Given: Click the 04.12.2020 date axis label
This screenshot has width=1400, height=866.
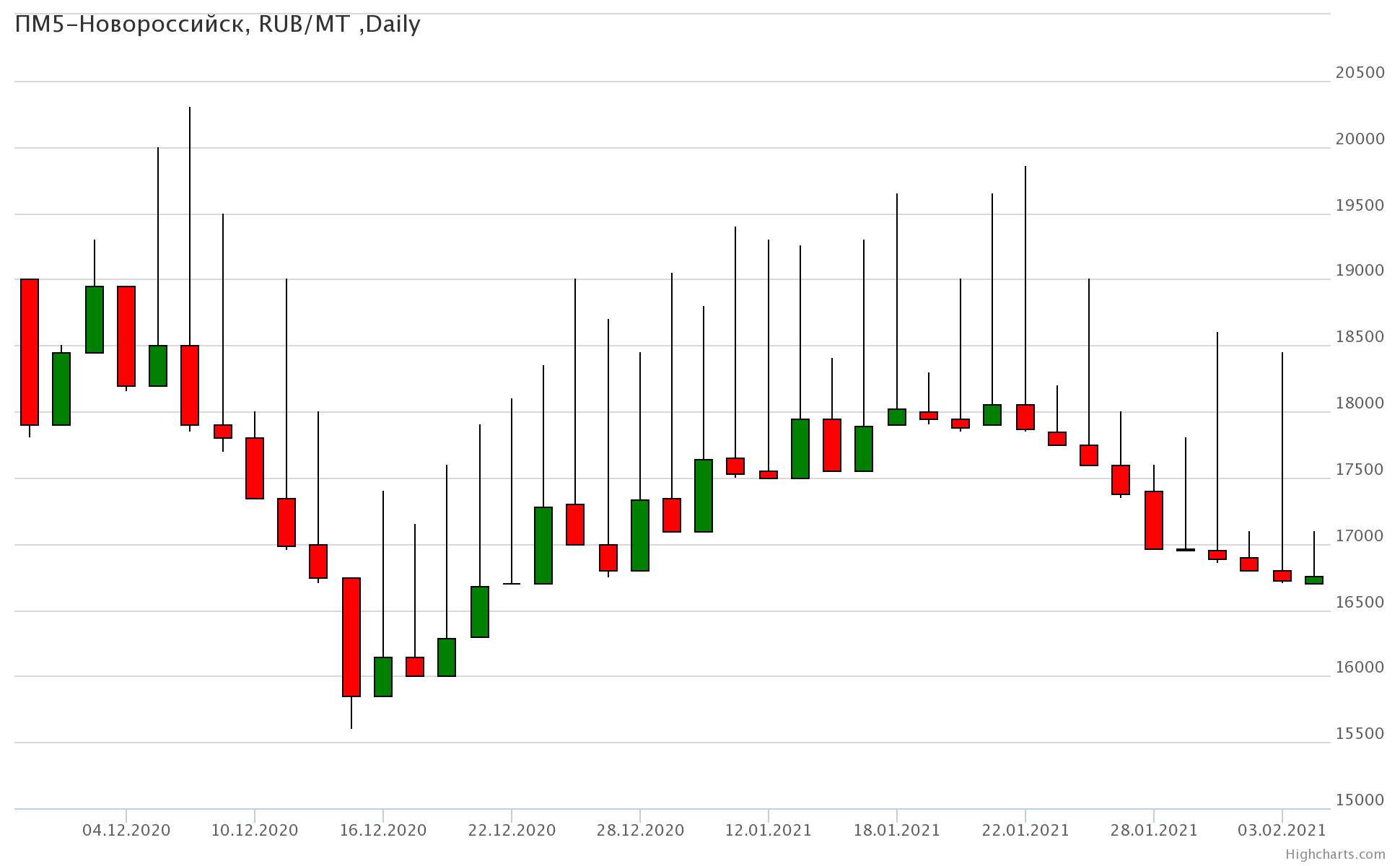Looking at the screenshot, I should (x=126, y=830).
